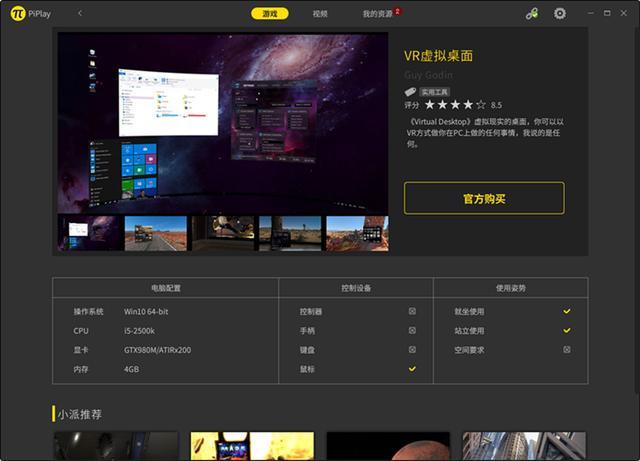The height and width of the screenshot is (461, 640).
Task: Open the Mars planet recommended game
Action: (388, 446)
